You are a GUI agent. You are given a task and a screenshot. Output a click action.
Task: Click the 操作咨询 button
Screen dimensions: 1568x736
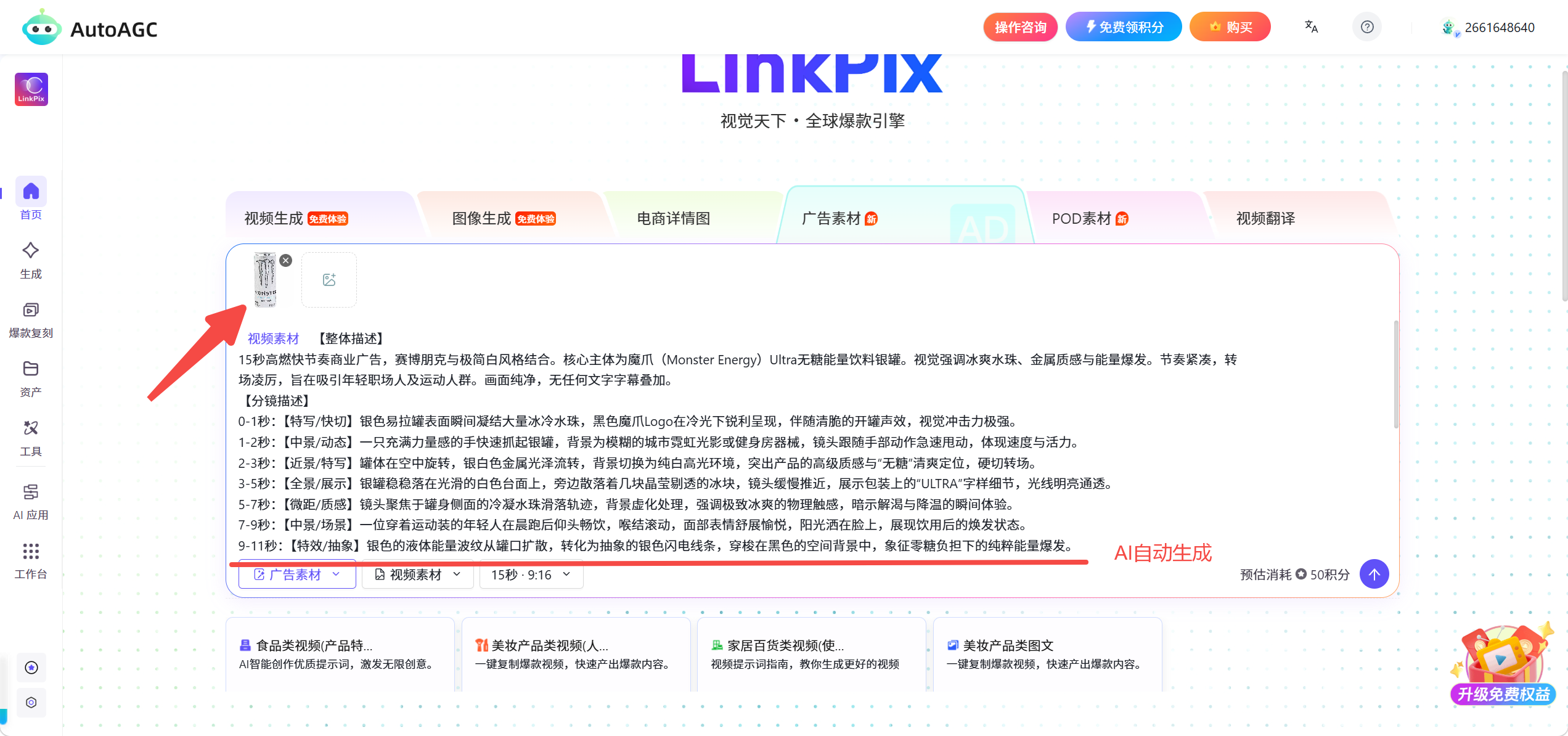coord(1021,27)
